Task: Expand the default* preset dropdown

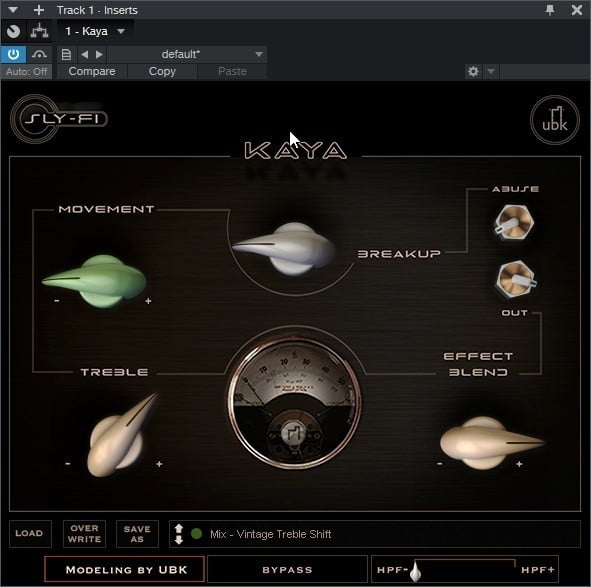Action: (259, 54)
